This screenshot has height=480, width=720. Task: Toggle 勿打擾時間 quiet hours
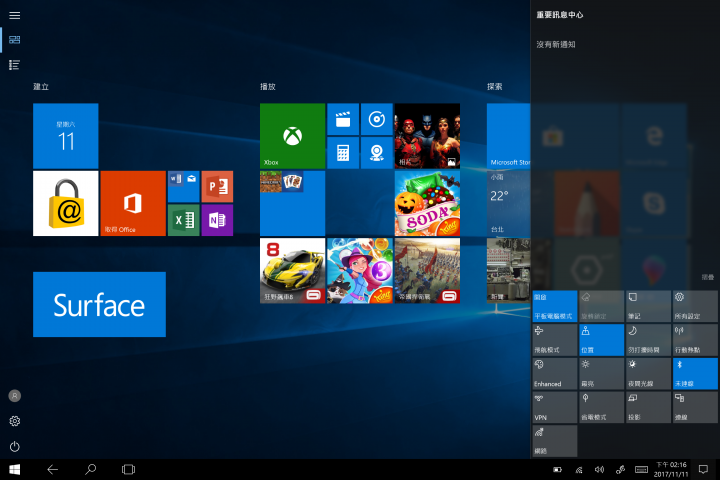(x=648, y=340)
